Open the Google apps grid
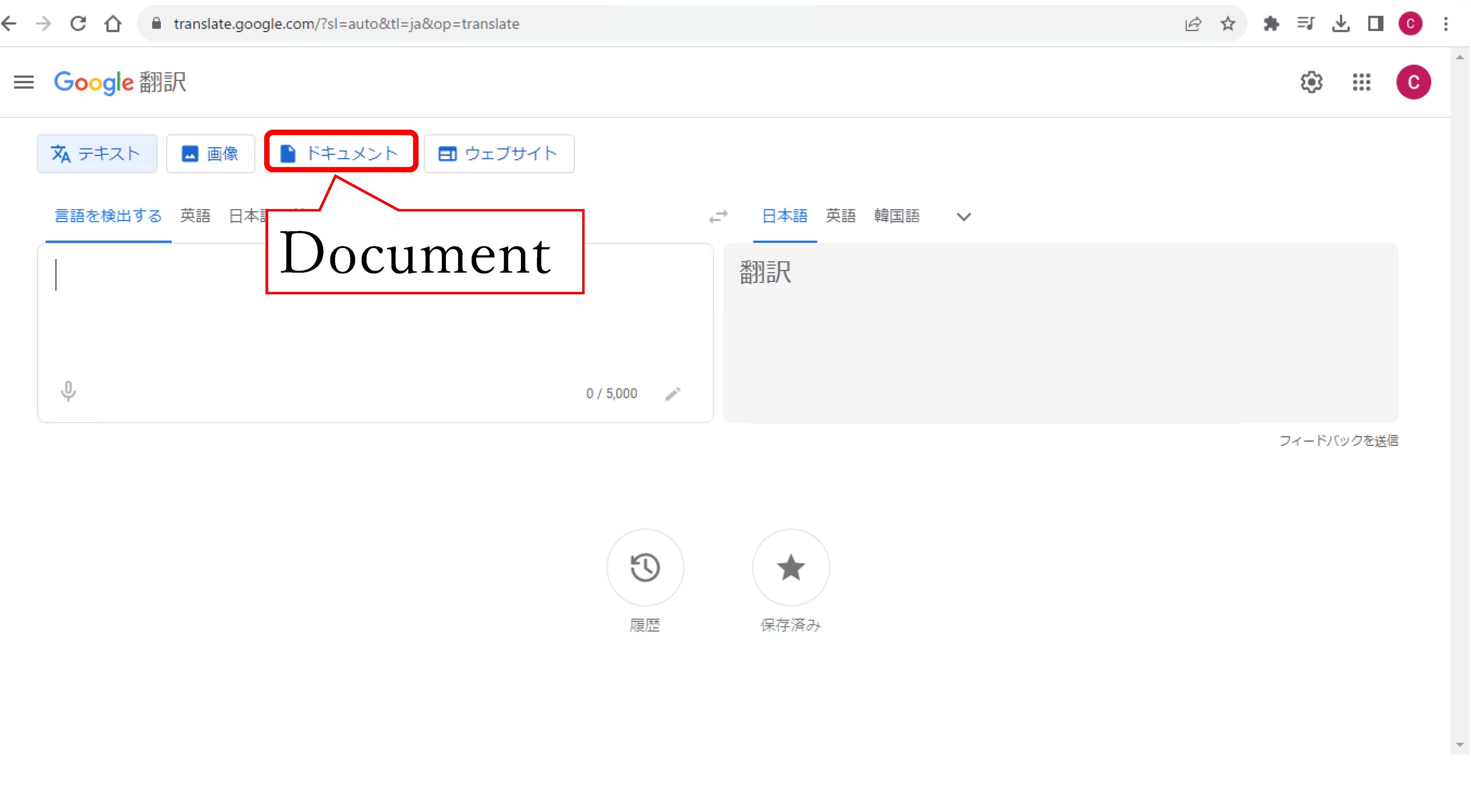 1361,82
